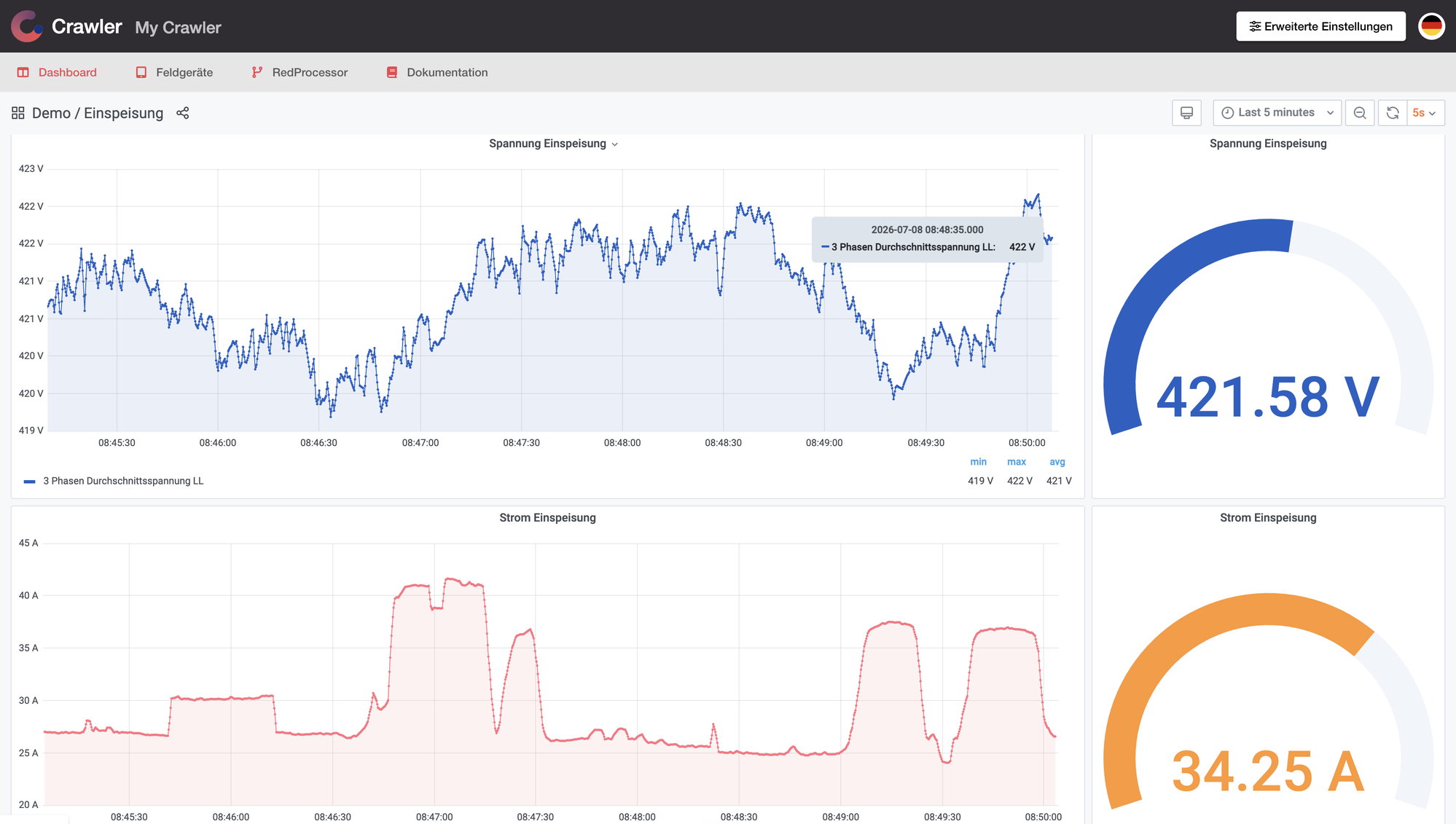This screenshot has width=1456, height=824.
Task: Click the legend min value 419 V
Action: click(980, 481)
